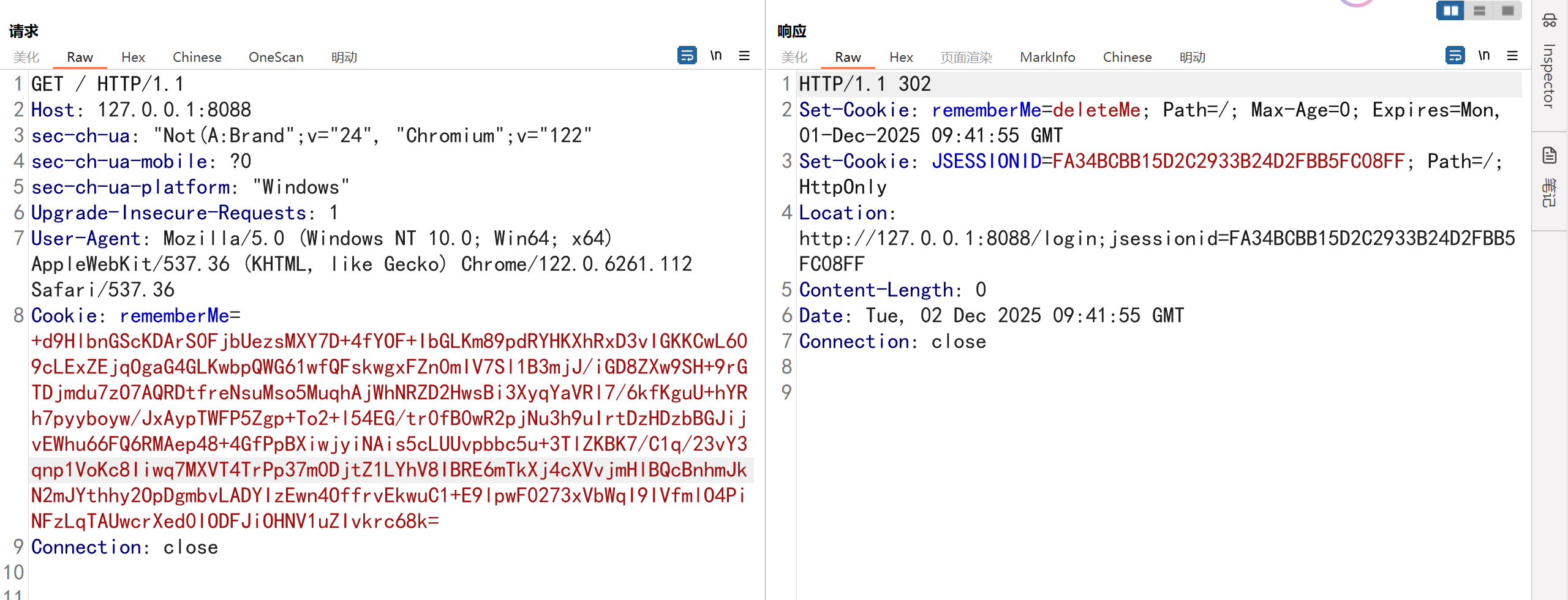Toggle word wrap in the response panel
1568x600 pixels.
(x=1455, y=56)
